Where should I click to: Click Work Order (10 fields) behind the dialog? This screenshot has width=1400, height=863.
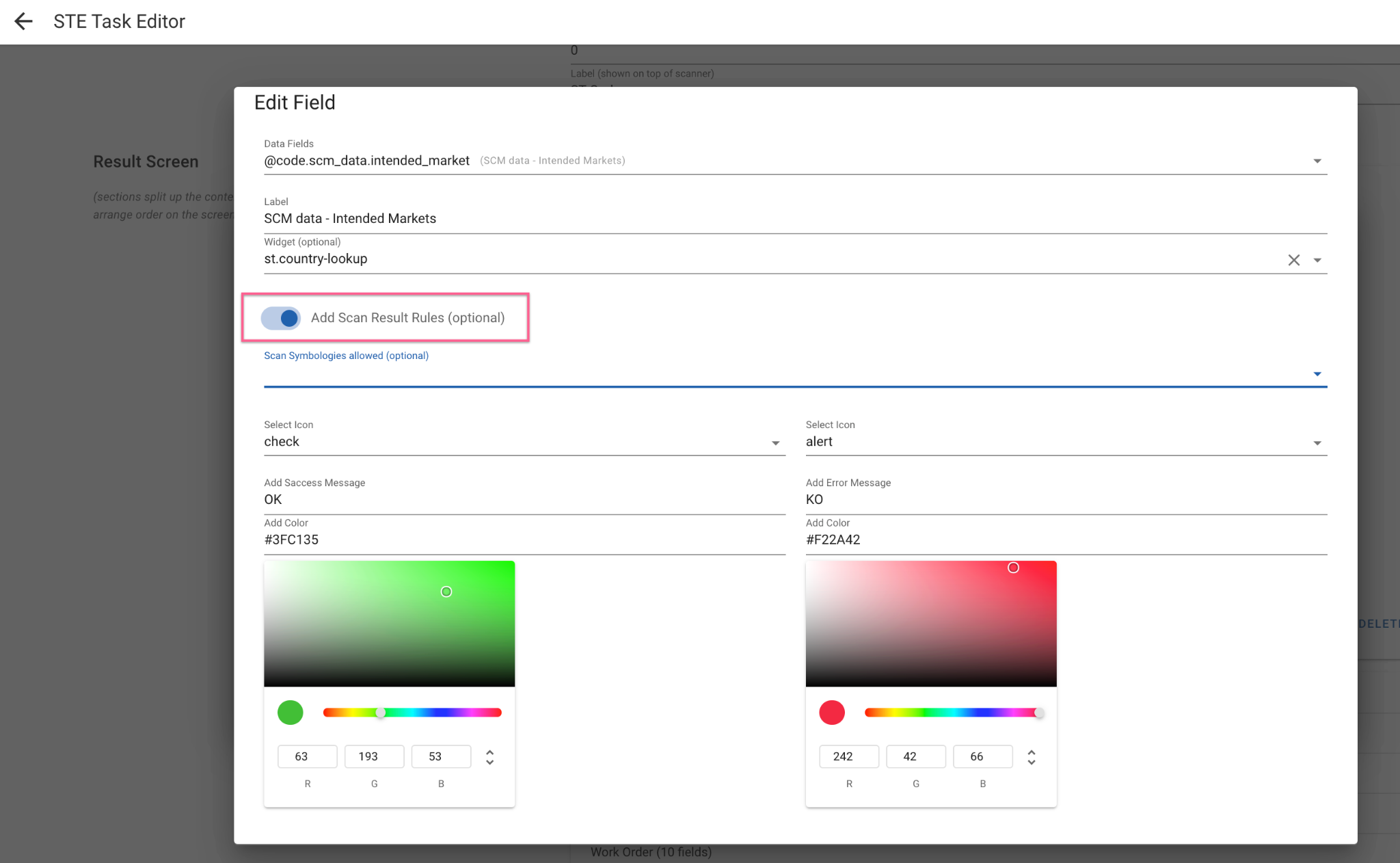pos(651,852)
